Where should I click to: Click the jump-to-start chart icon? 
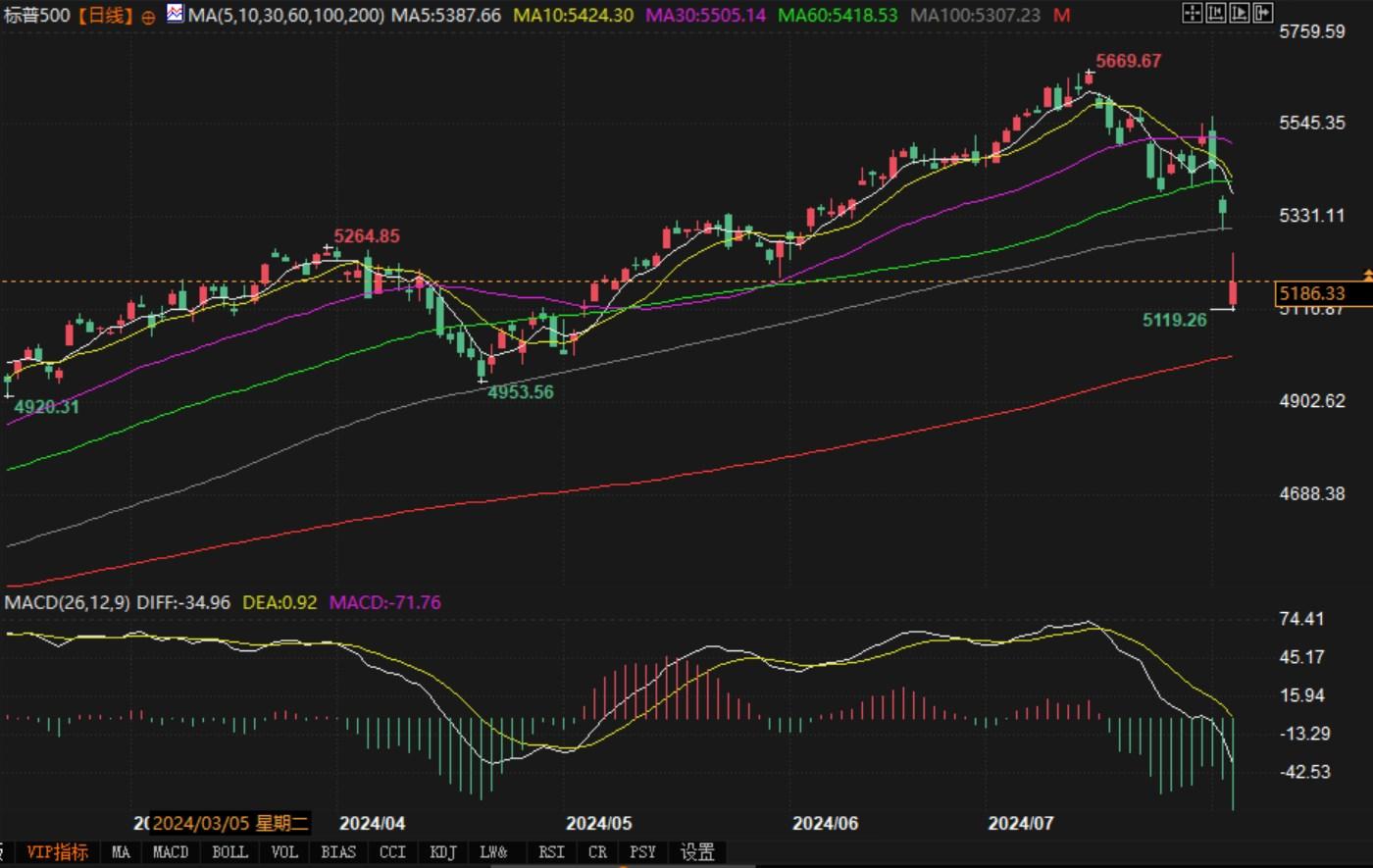pyautogui.click(x=1215, y=13)
